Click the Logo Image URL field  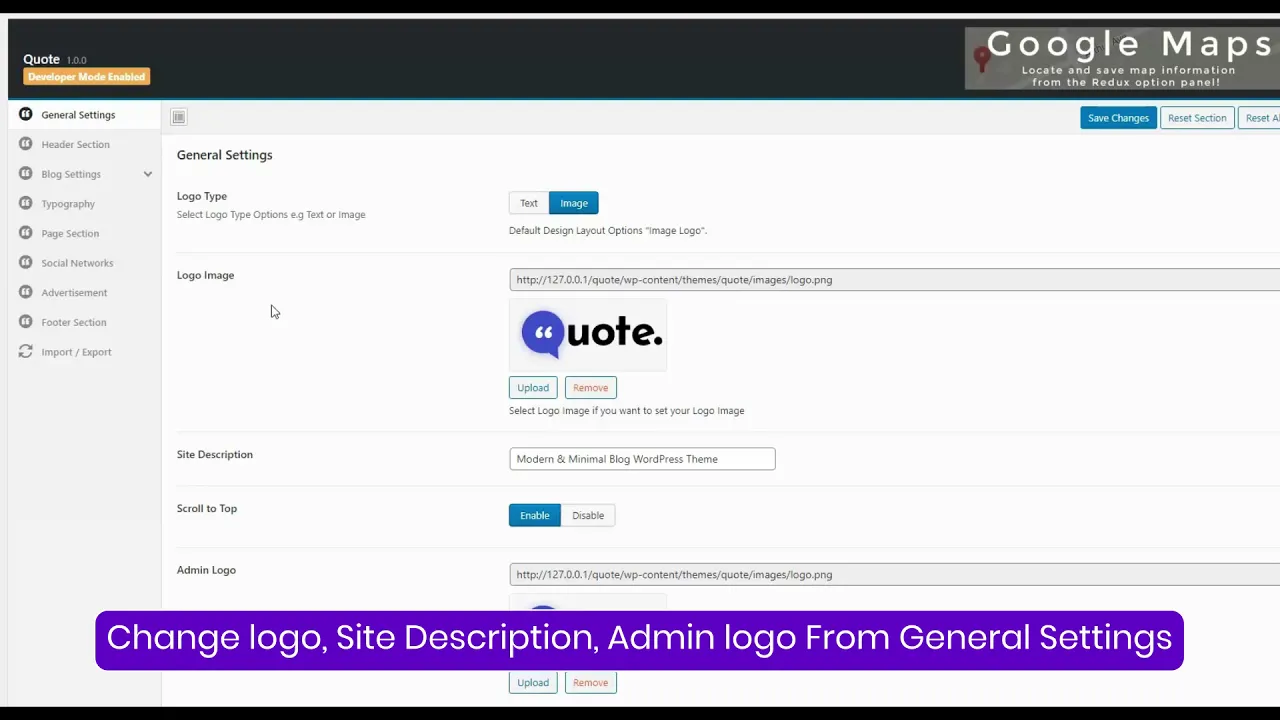click(x=894, y=280)
